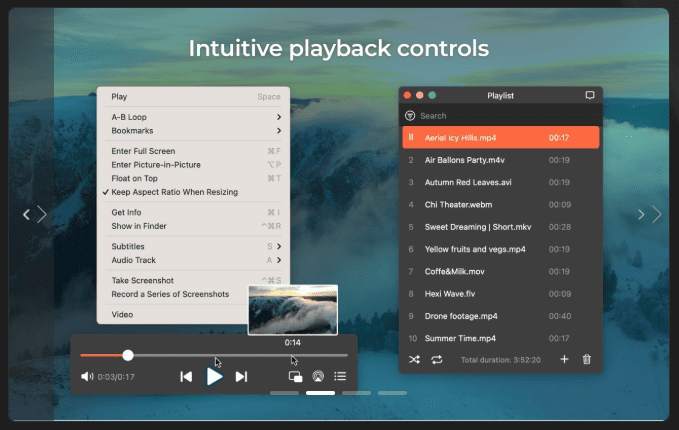Screen dimensions: 679x430
Task: Open AirPlay streaming from the control bar
Action: click(318, 376)
